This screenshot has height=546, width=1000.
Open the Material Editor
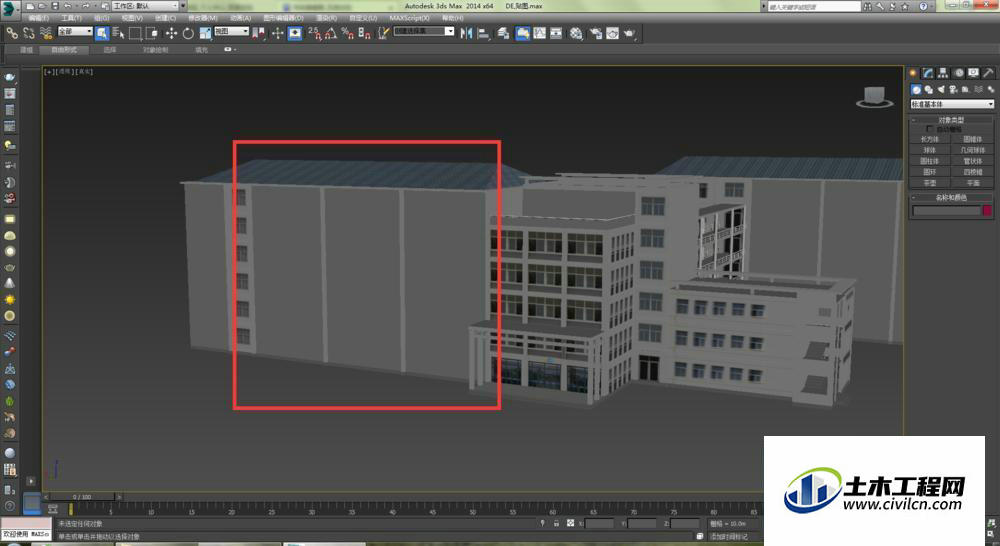[x=577, y=33]
